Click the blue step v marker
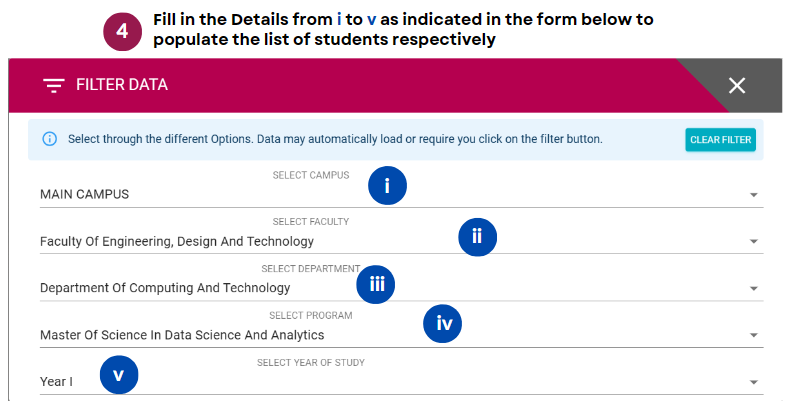 pos(119,375)
